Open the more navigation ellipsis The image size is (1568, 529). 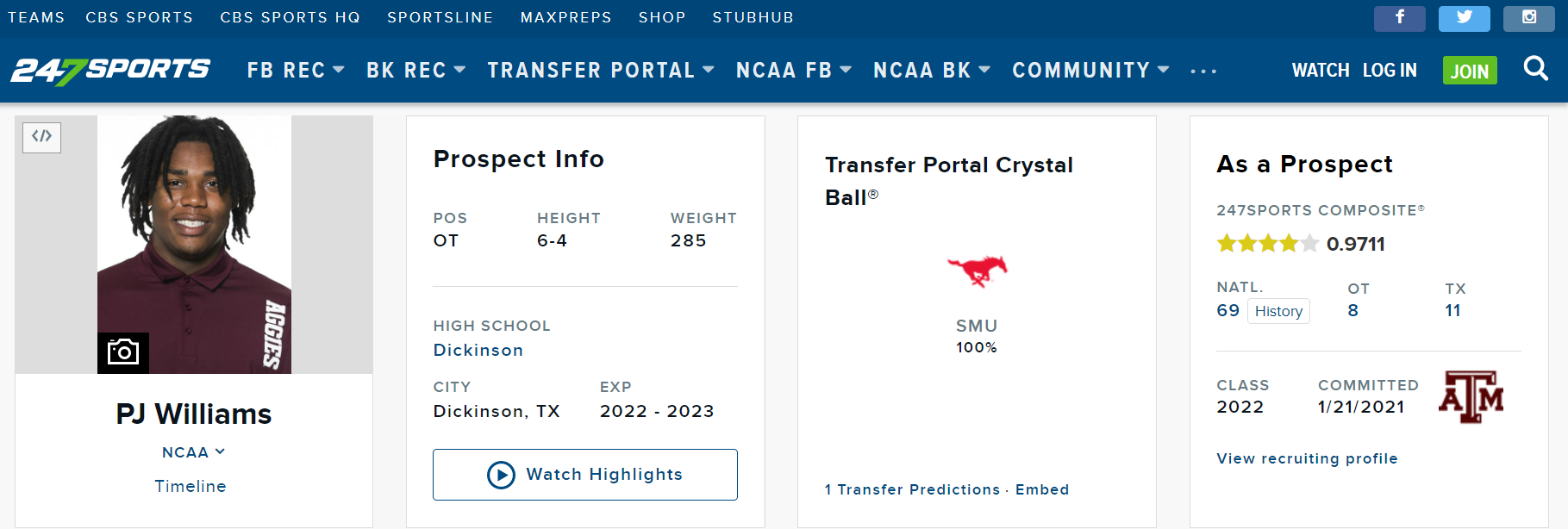pos(1203,72)
